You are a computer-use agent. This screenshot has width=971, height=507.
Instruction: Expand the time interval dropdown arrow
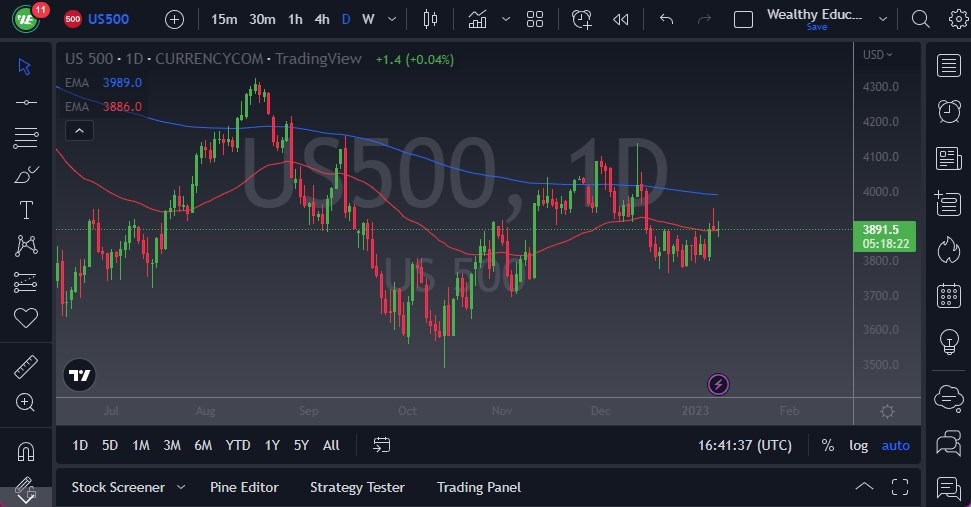point(390,19)
